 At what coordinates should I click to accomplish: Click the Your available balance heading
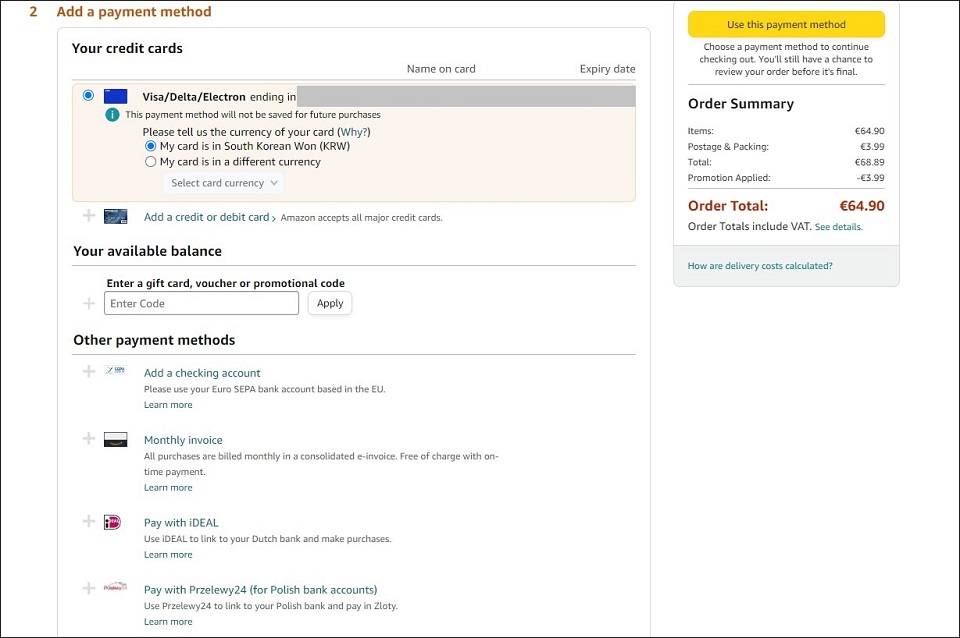point(148,251)
